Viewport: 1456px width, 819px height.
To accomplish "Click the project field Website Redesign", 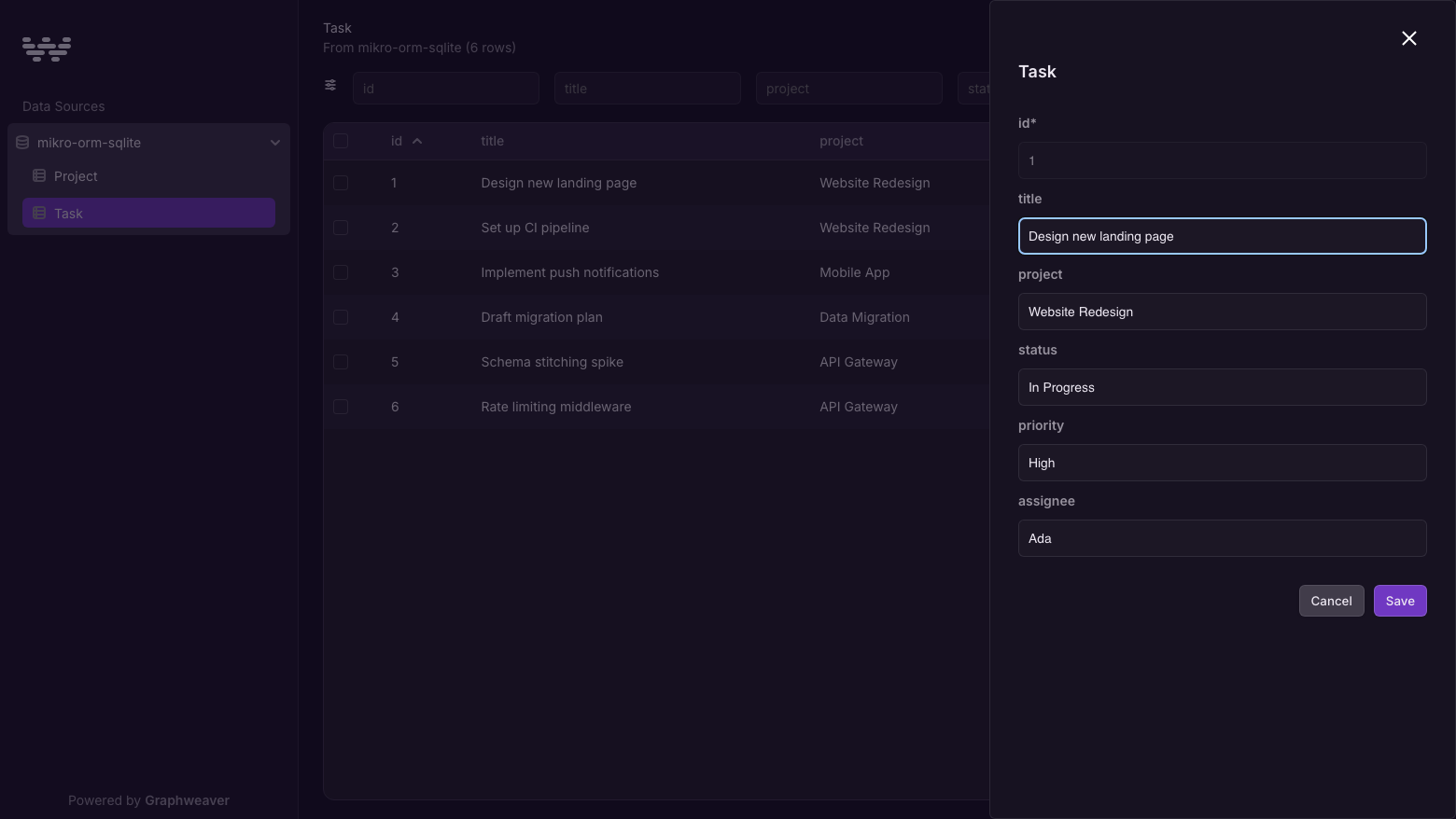I will pyautogui.click(x=1222, y=312).
